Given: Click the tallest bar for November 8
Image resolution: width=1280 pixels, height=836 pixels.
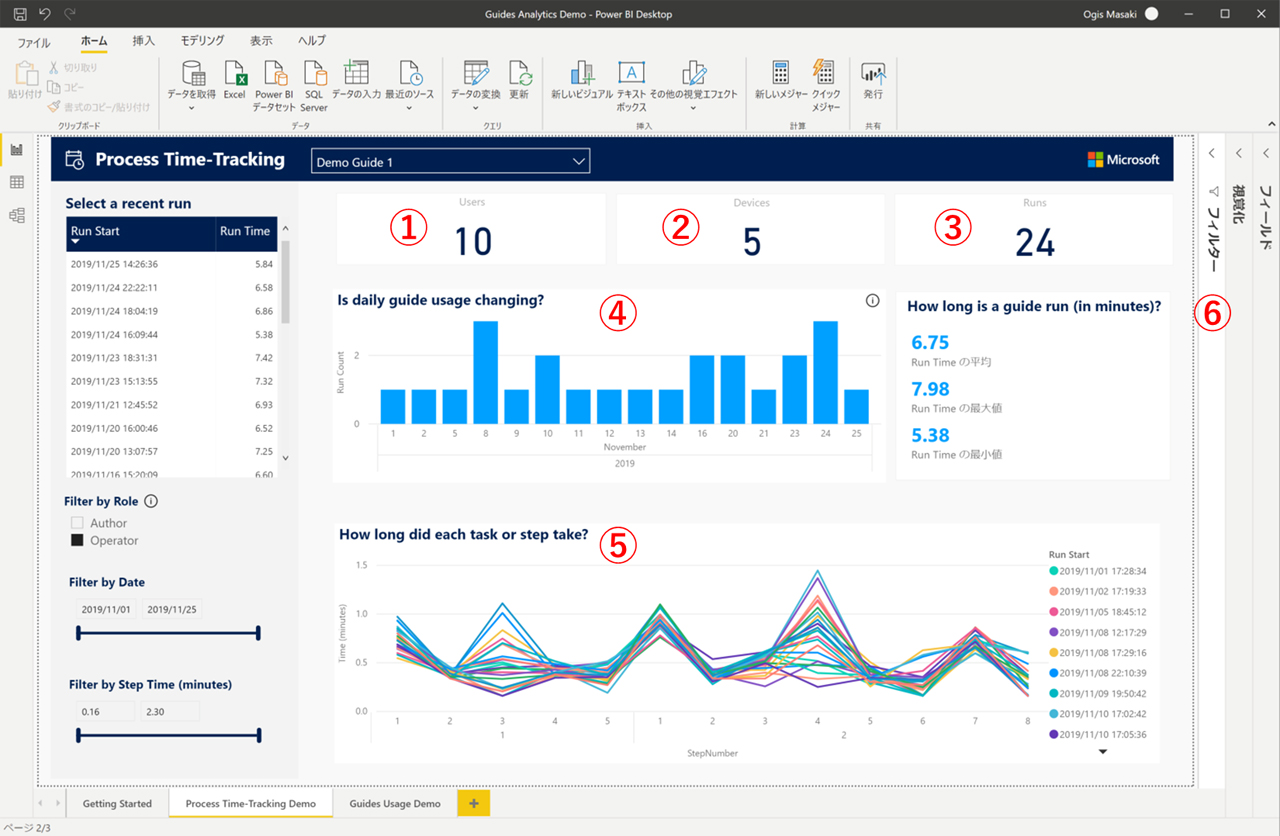Looking at the screenshot, I should [x=486, y=372].
